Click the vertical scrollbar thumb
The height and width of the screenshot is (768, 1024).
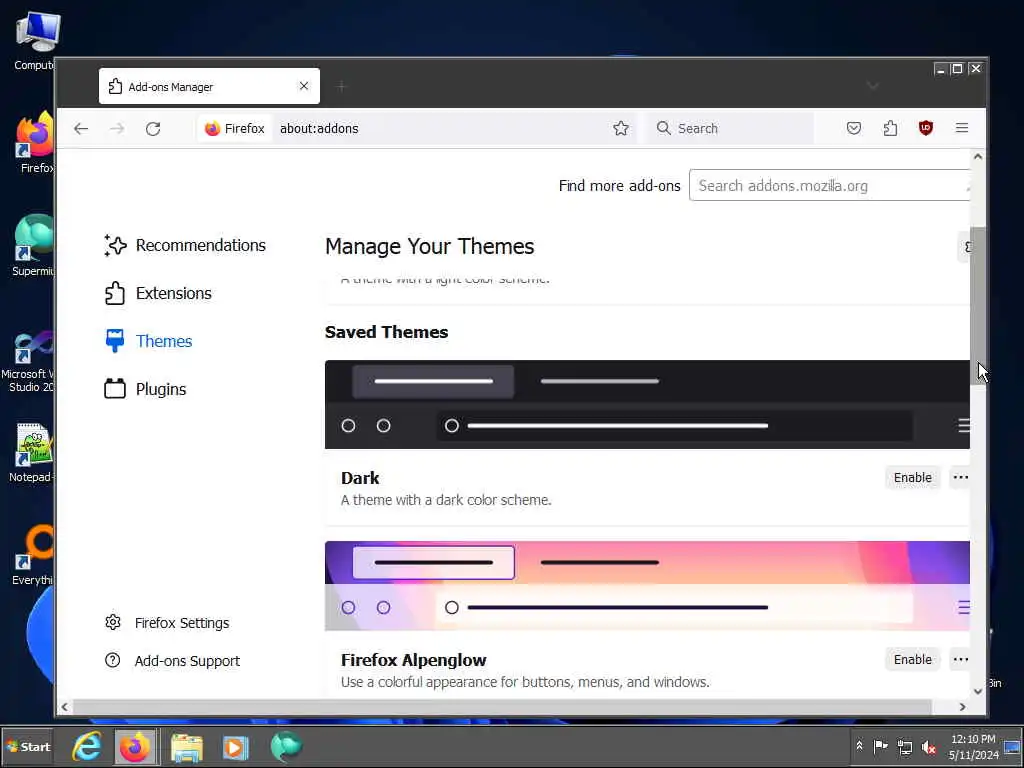click(978, 306)
